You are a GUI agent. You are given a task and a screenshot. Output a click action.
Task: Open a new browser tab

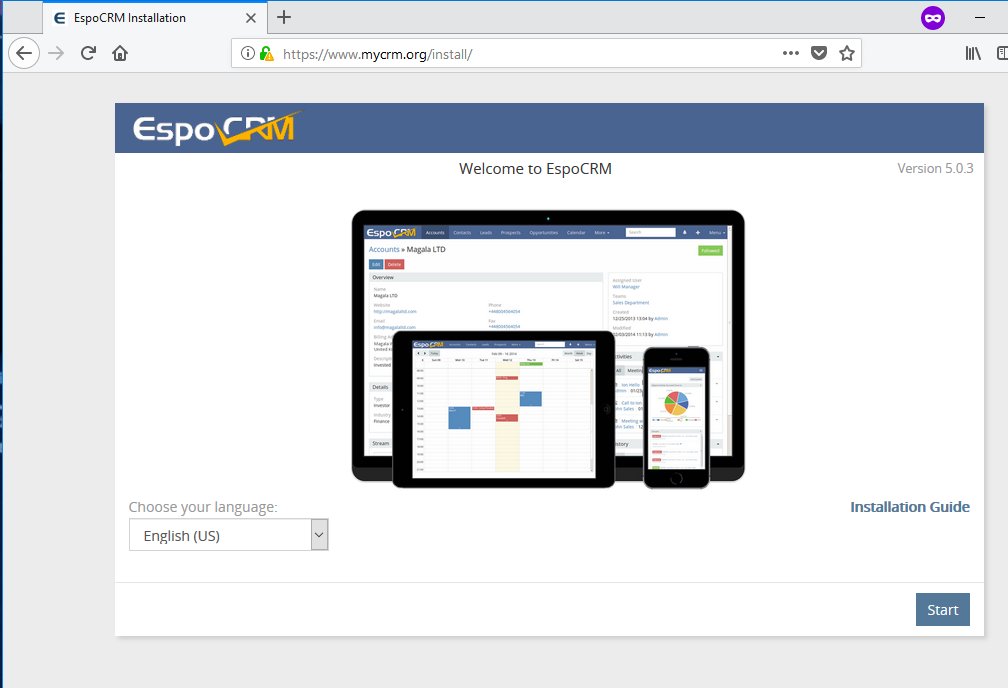click(284, 17)
